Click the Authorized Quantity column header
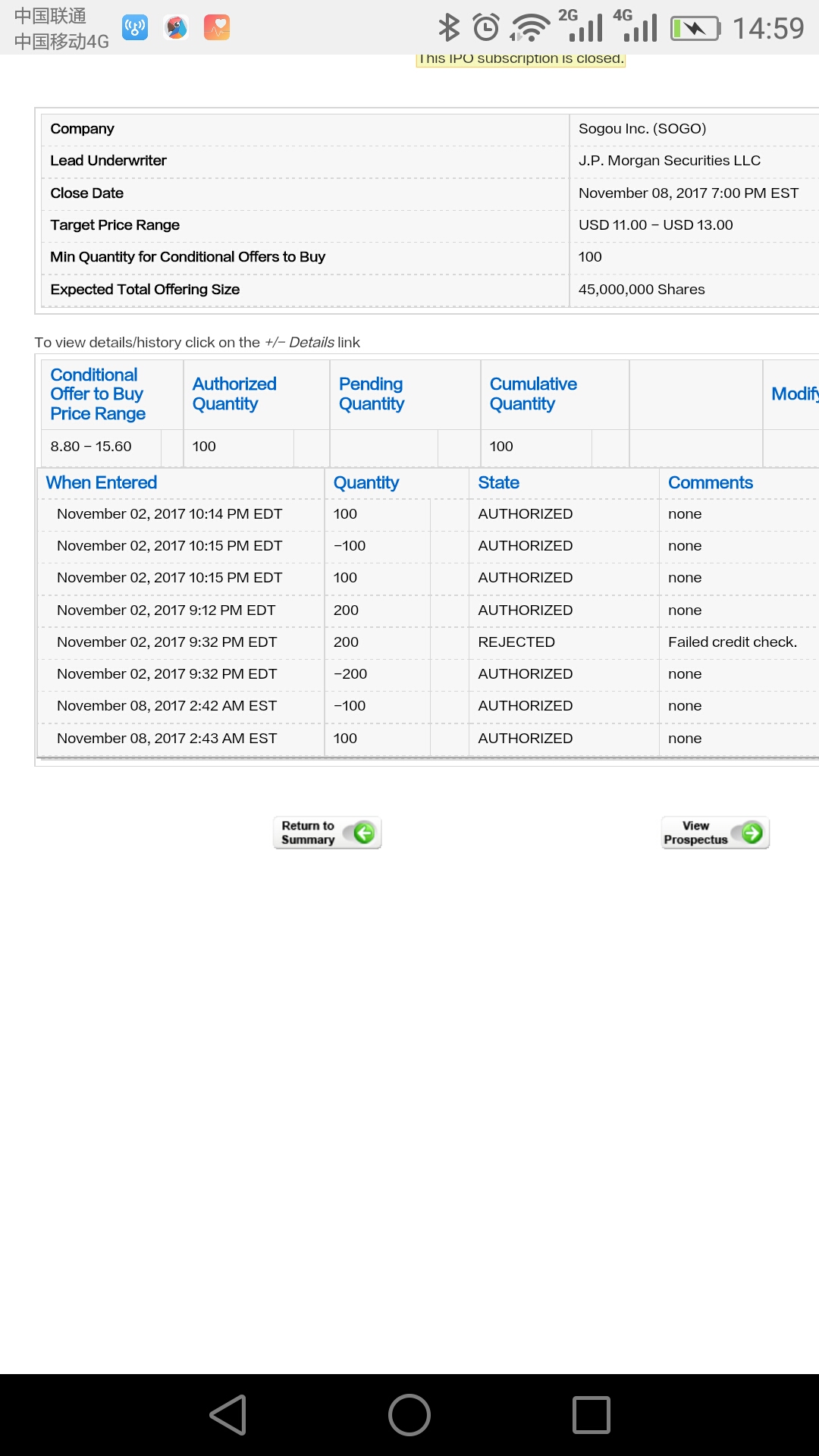 point(234,394)
